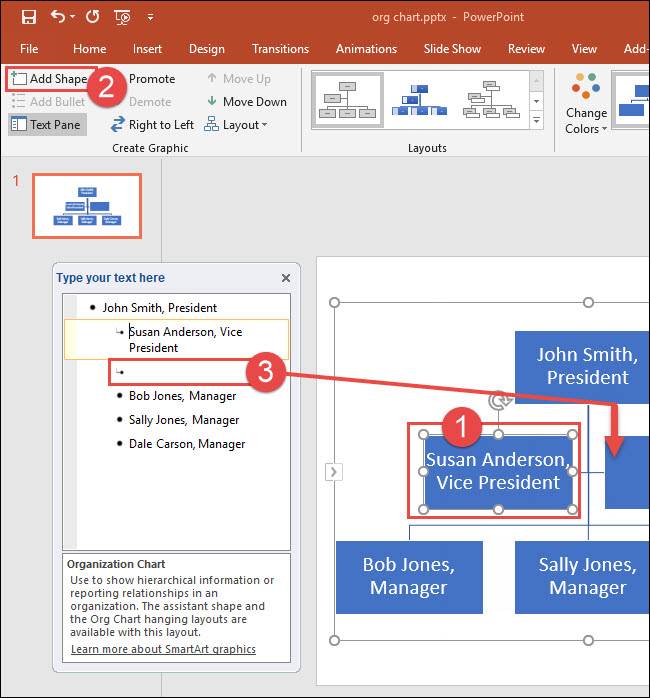Click the Add Shape button
The width and height of the screenshot is (650, 698).
(x=50, y=79)
